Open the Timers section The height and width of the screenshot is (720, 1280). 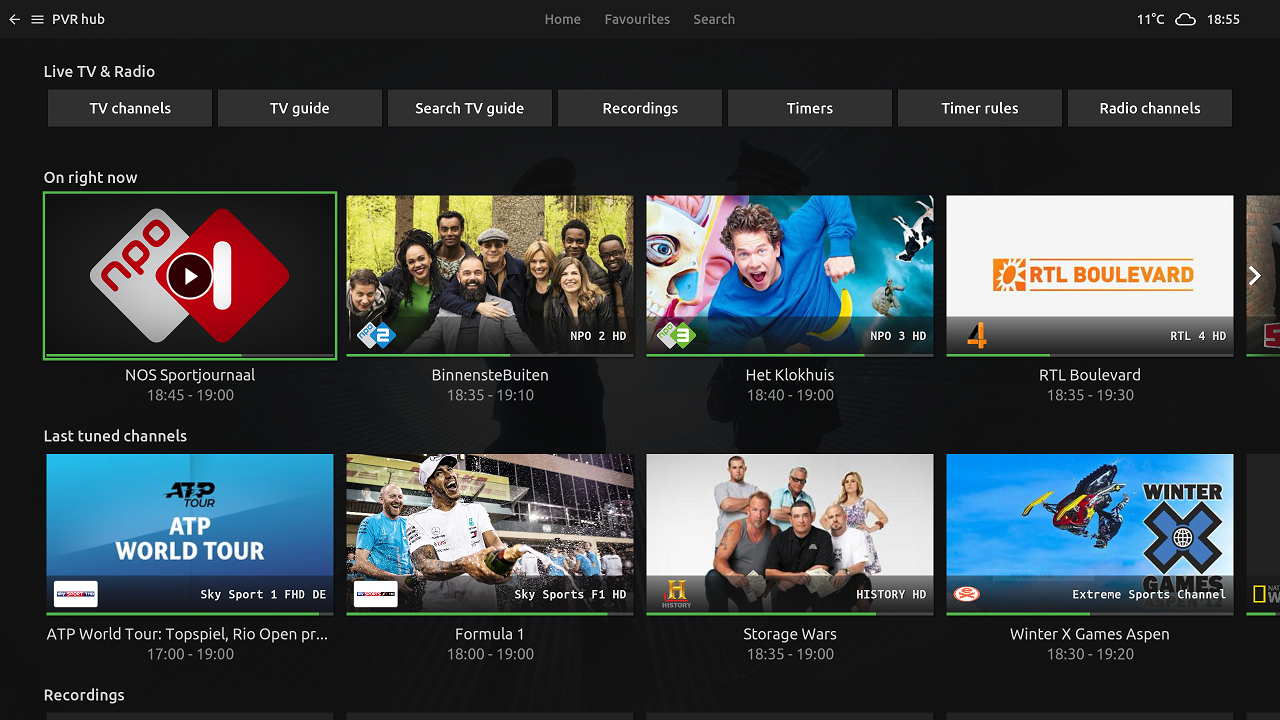pos(810,108)
